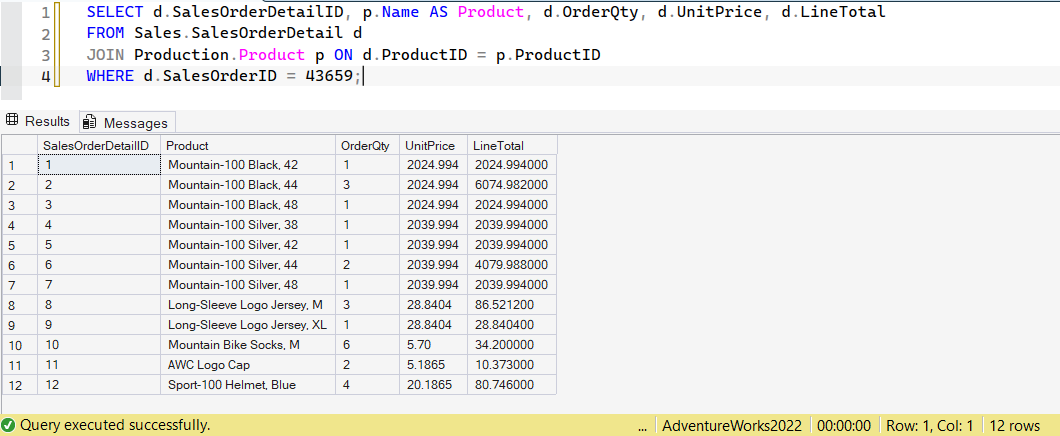Click UnitPrice cell 5.70
This screenshot has width=1060, height=436.
click(x=433, y=345)
